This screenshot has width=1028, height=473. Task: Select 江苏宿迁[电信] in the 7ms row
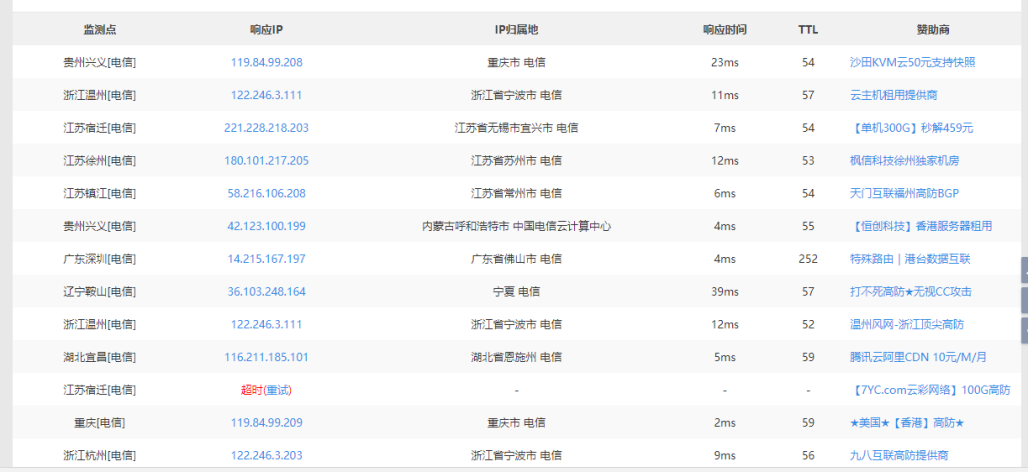pyautogui.click(x=100, y=128)
